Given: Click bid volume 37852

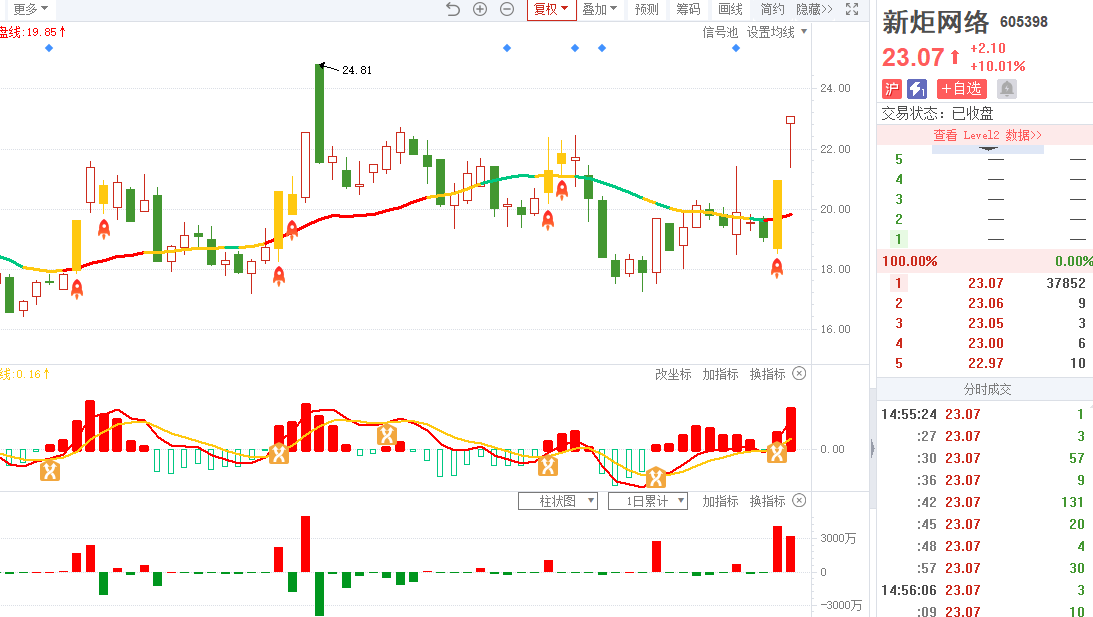Looking at the screenshot, I should point(1066,283).
